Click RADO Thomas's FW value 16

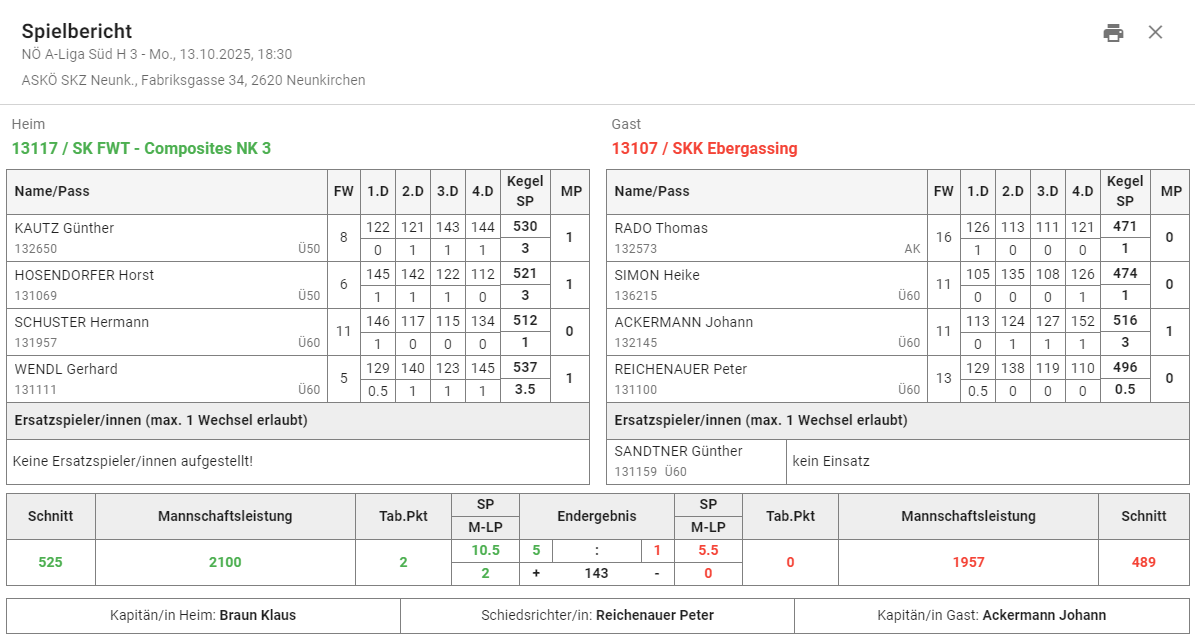tap(944, 238)
